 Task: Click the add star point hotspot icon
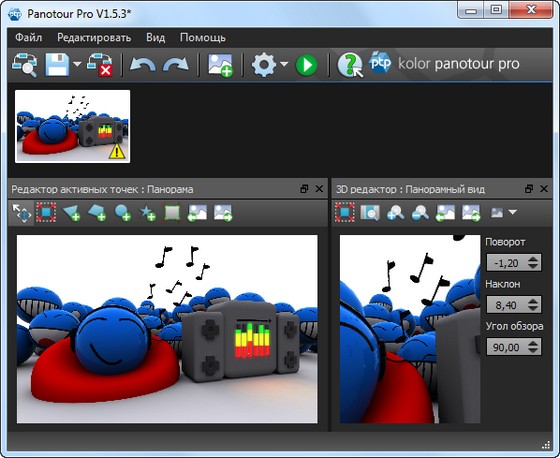pos(147,213)
